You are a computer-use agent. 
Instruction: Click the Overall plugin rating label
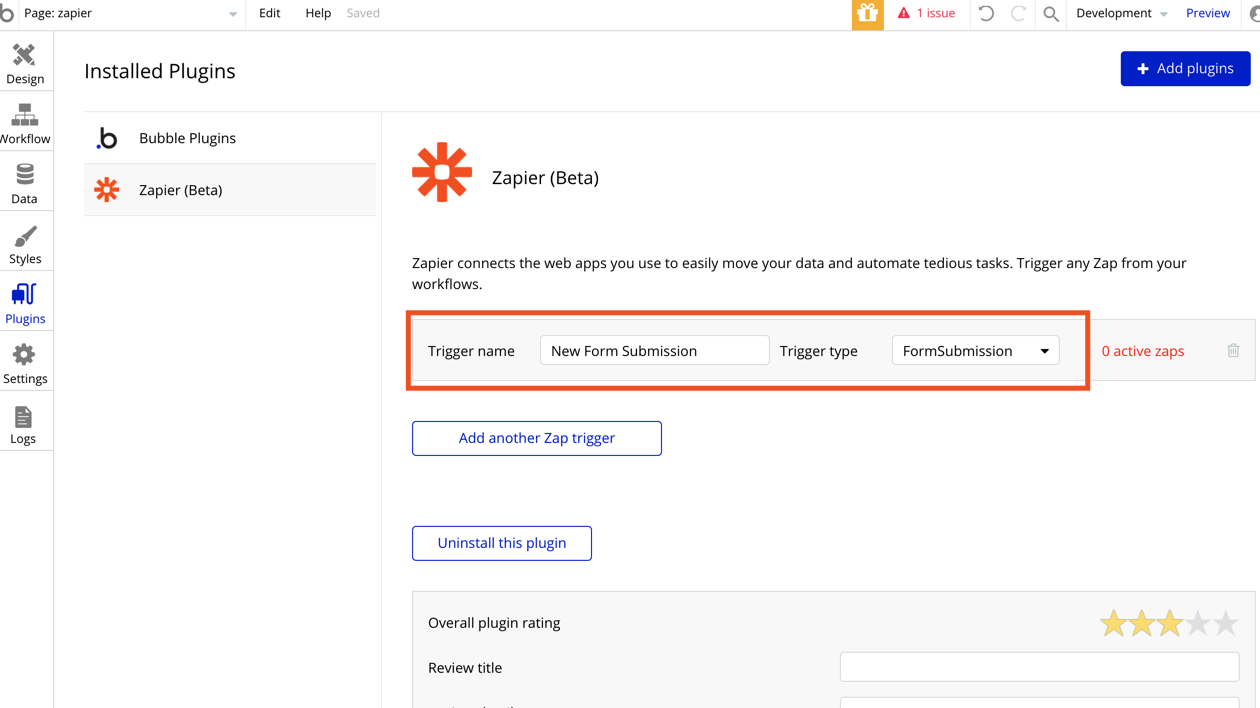494,622
